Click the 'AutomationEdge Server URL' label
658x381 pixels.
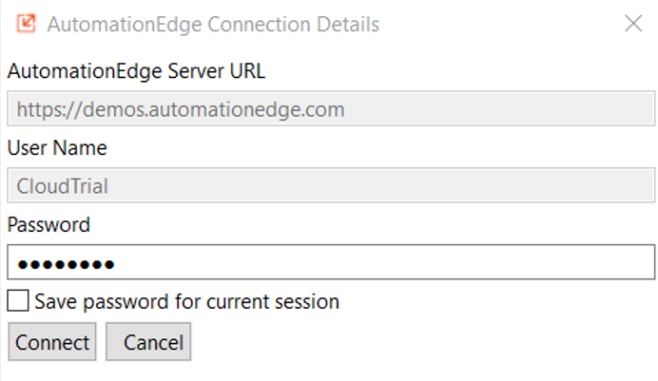point(136,71)
